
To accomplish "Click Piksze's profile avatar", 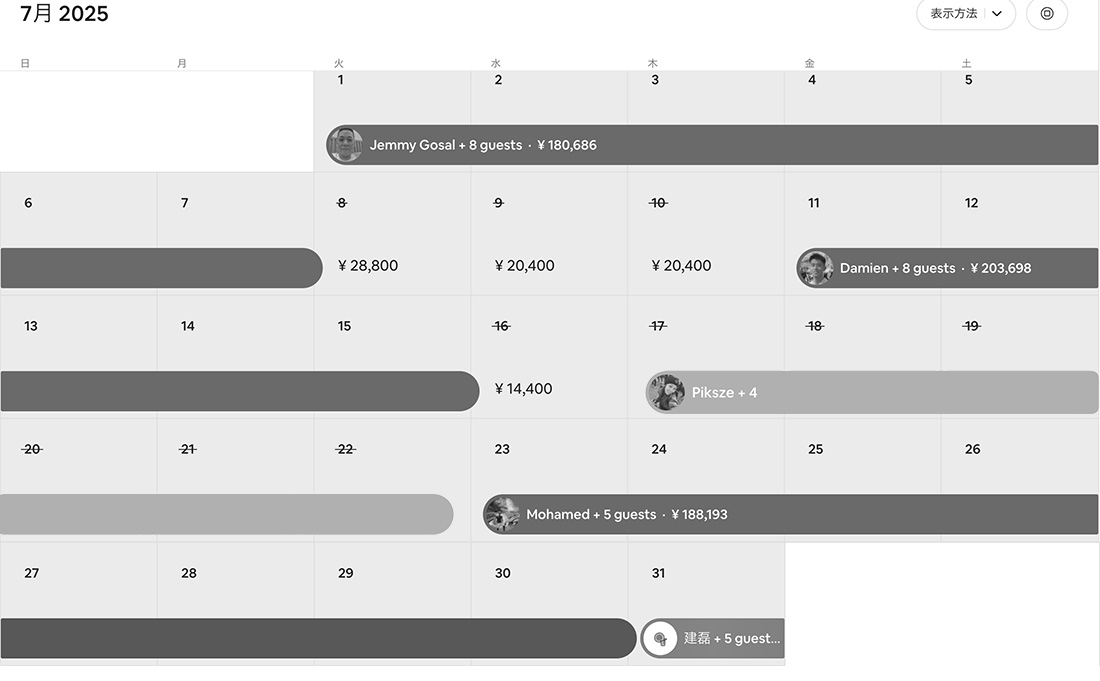I will pos(666,392).
